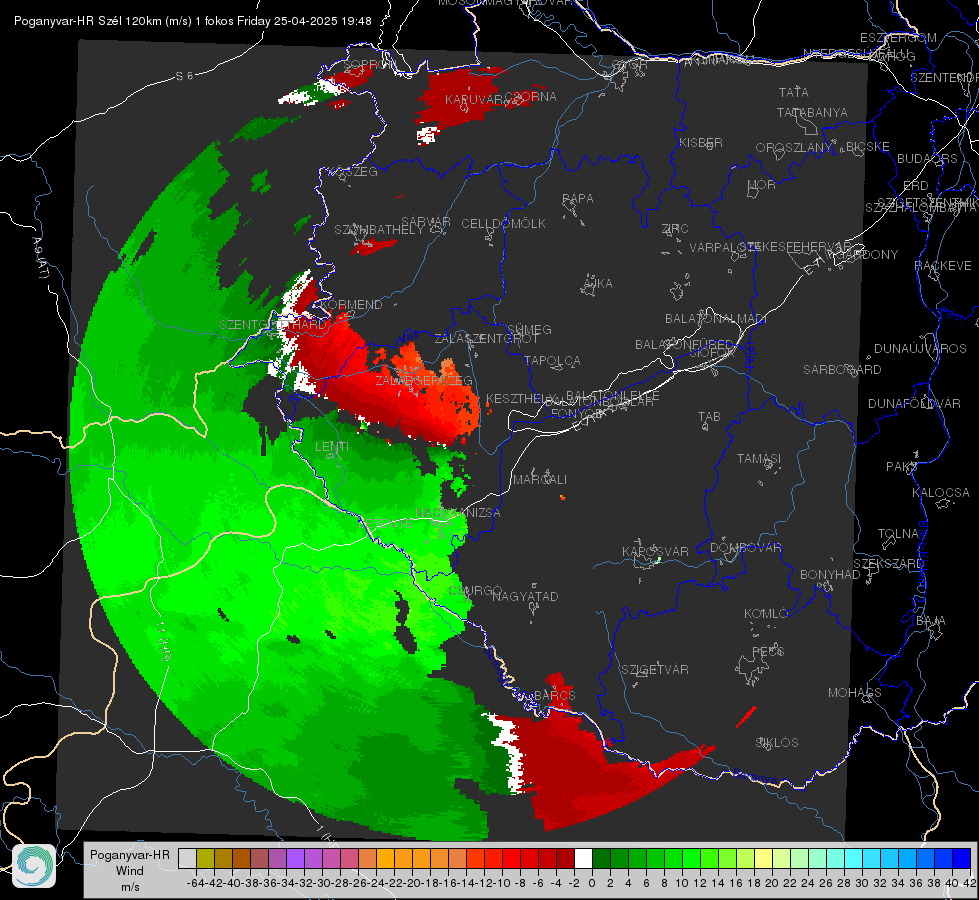Click the SIKLÓS city label
This screenshot has height=900, width=979.
pyautogui.click(x=777, y=743)
